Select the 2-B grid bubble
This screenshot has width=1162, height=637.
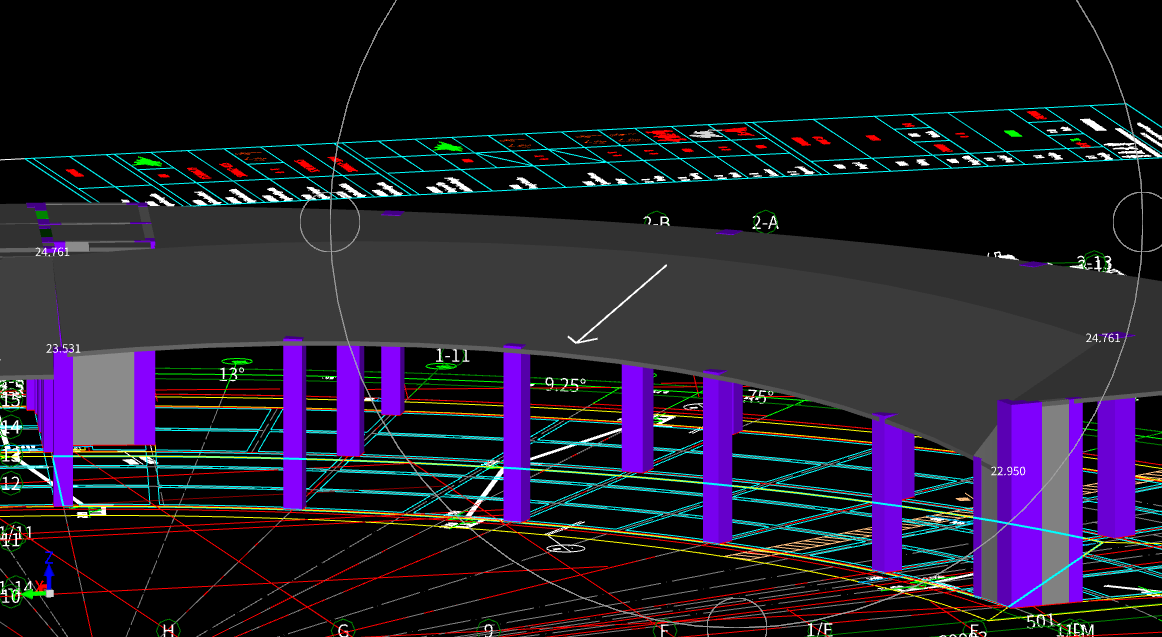tap(656, 221)
